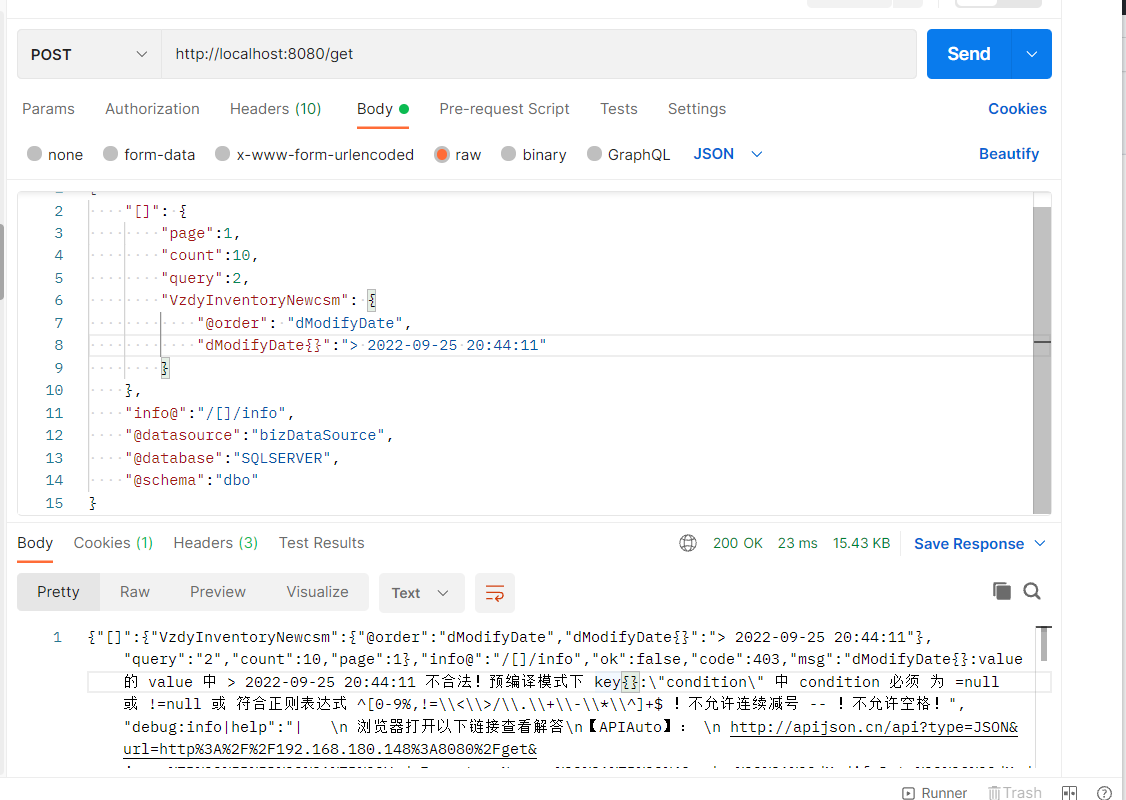Toggle two-pane layout icon in status bar
This screenshot has width=1126, height=800.
click(x=1069, y=792)
